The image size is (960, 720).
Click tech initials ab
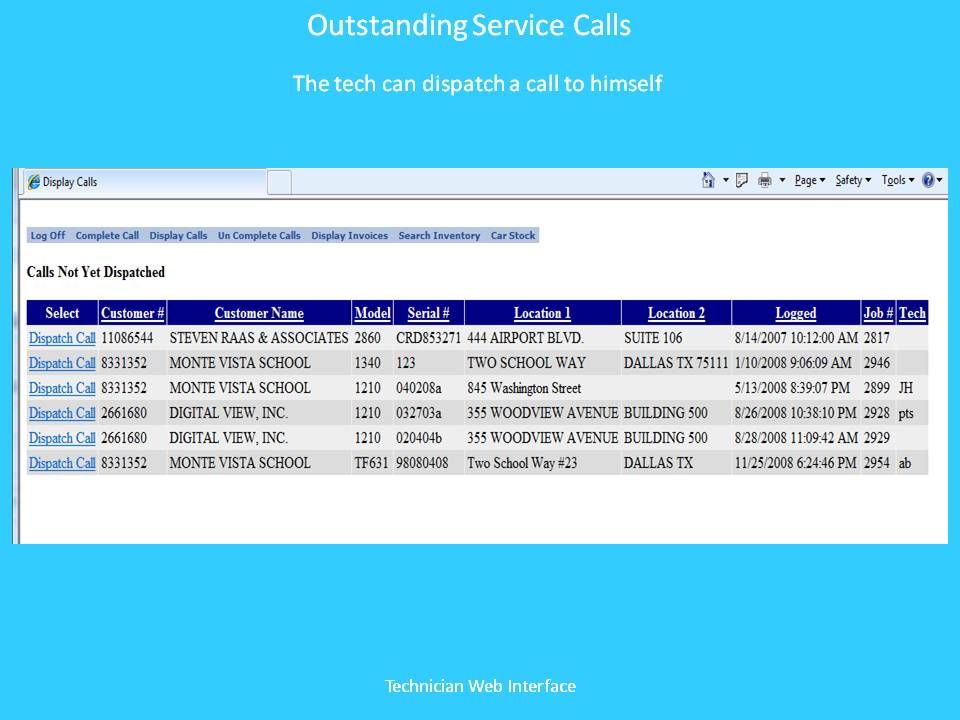click(x=904, y=463)
